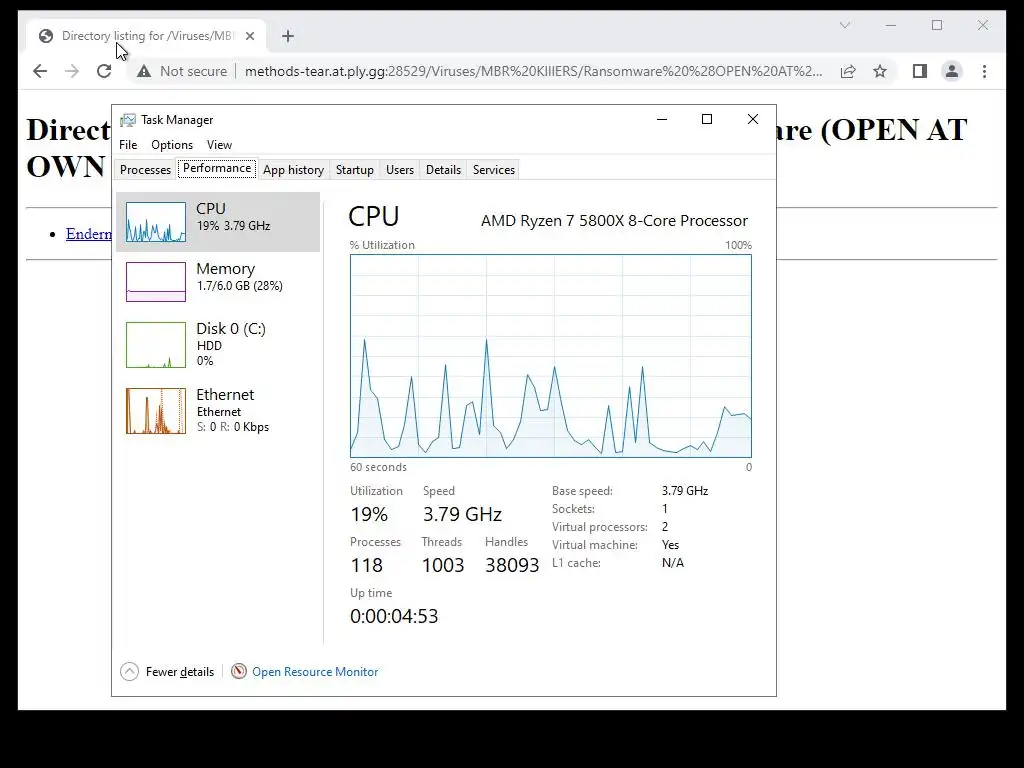Click the Base speed 3.79 GHz value
The height and width of the screenshot is (768, 1024).
coord(684,491)
